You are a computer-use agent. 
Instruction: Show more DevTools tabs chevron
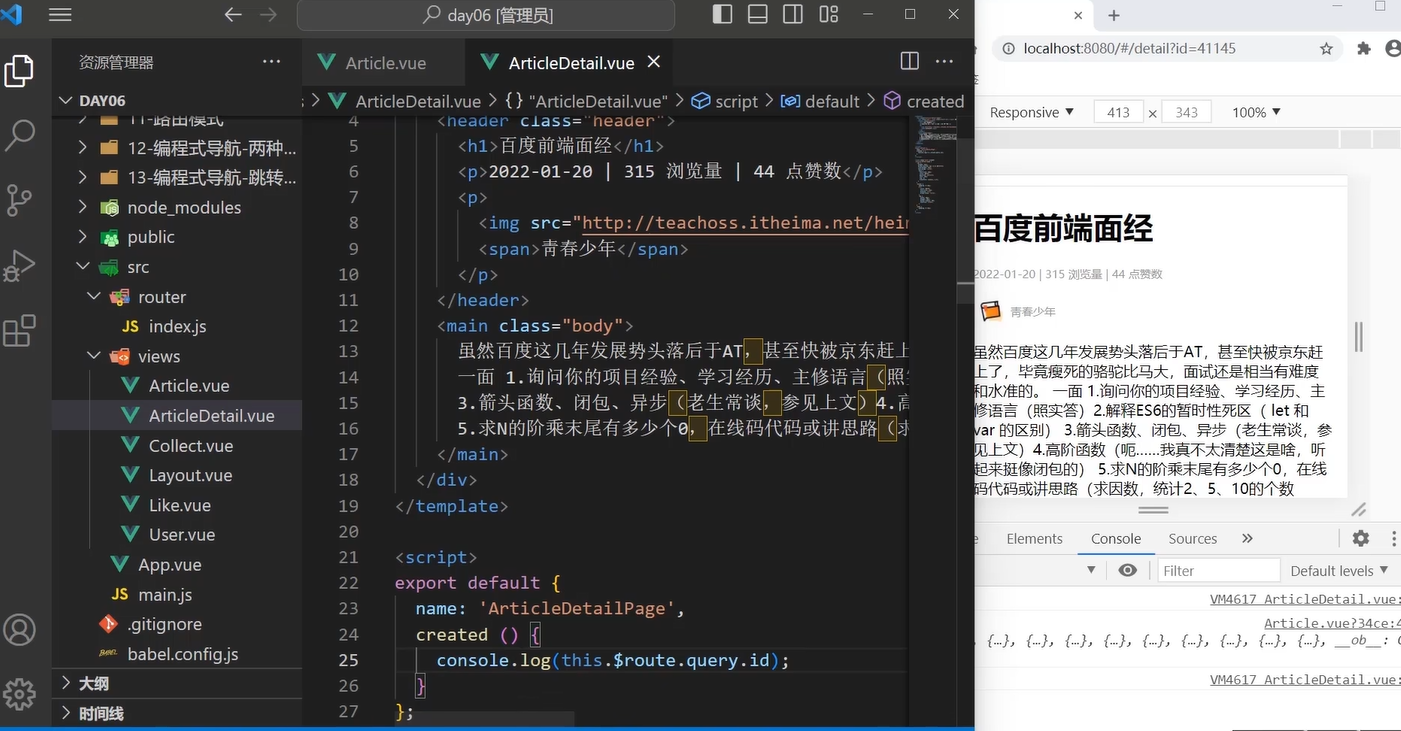click(x=1247, y=538)
